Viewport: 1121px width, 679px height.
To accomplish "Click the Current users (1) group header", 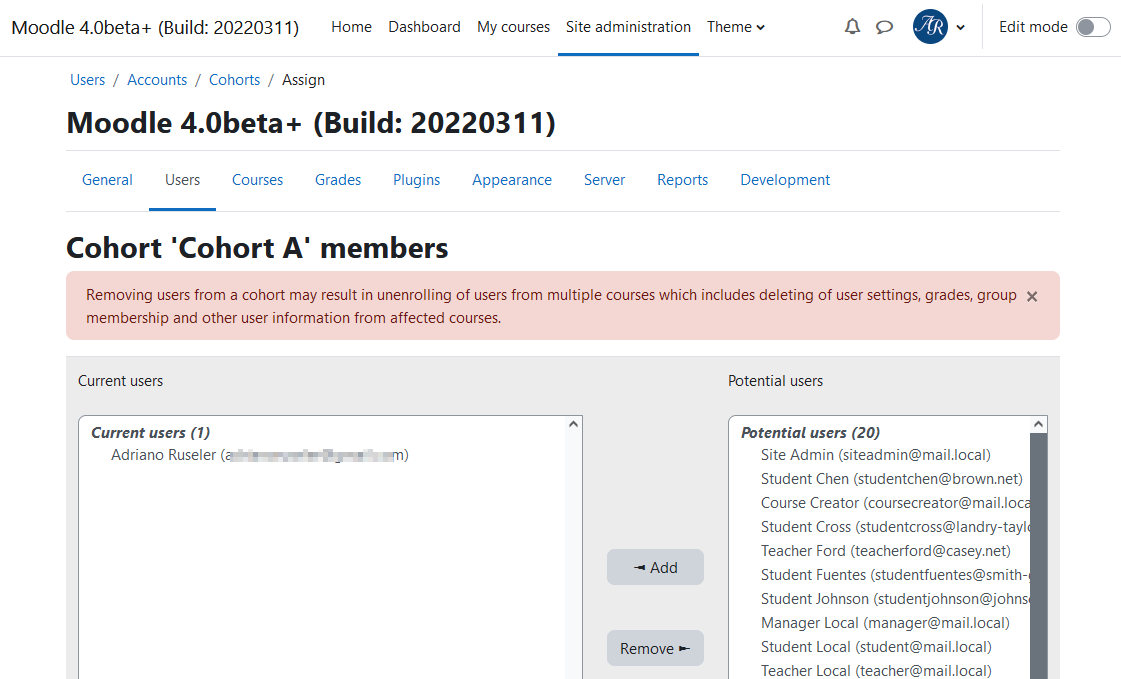I will tap(150, 432).
